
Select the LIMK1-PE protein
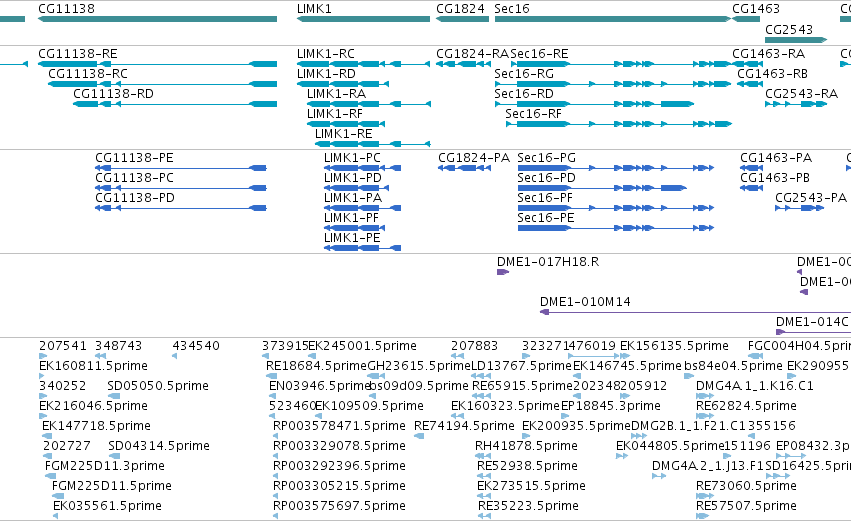coord(352,238)
